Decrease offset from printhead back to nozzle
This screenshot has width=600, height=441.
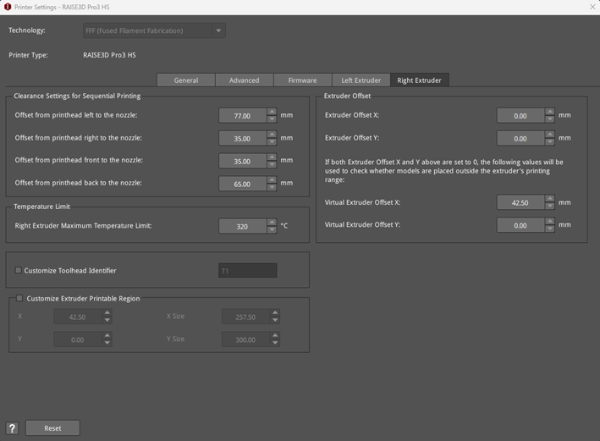click(x=271, y=186)
